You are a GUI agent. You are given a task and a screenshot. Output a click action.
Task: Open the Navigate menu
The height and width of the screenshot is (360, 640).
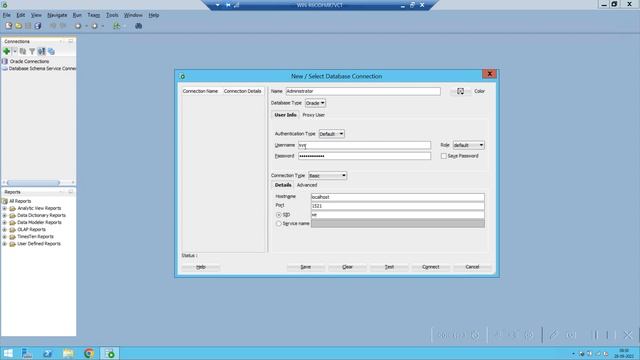tap(57, 15)
